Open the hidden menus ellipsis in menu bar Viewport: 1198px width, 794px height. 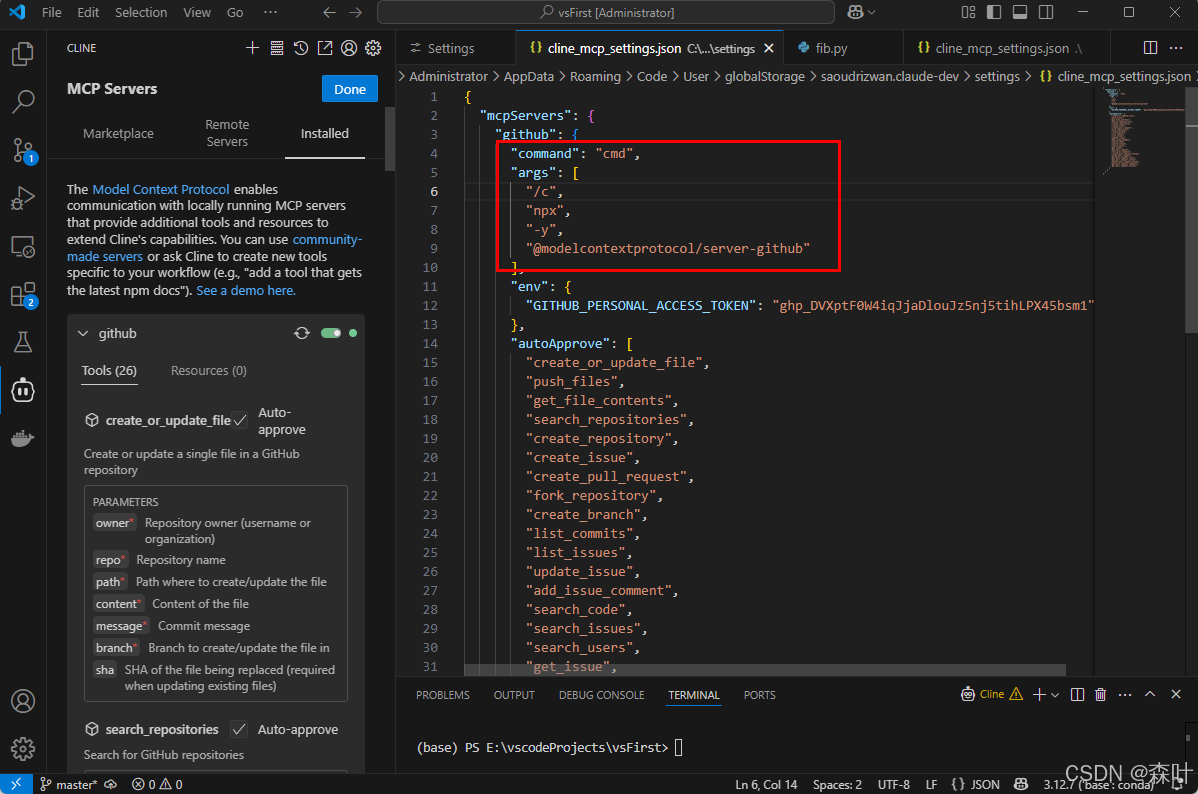pyautogui.click(x=270, y=12)
